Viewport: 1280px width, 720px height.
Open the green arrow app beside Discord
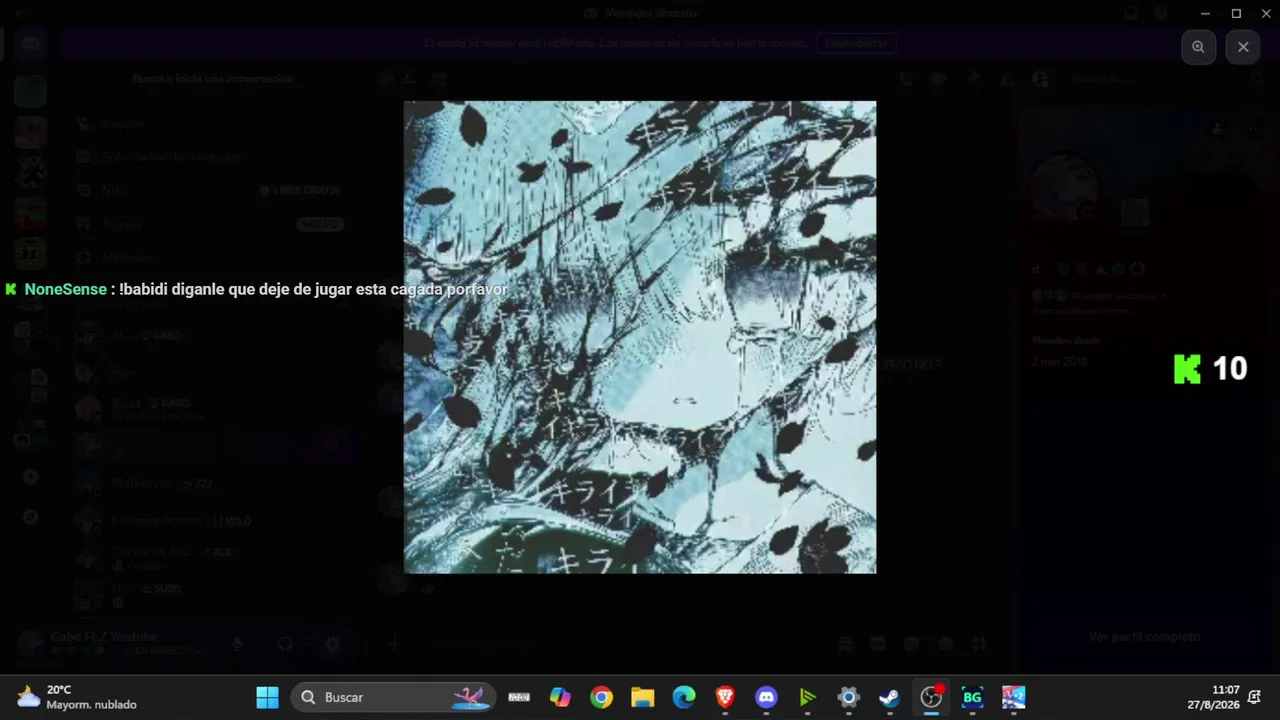(x=807, y=697)
